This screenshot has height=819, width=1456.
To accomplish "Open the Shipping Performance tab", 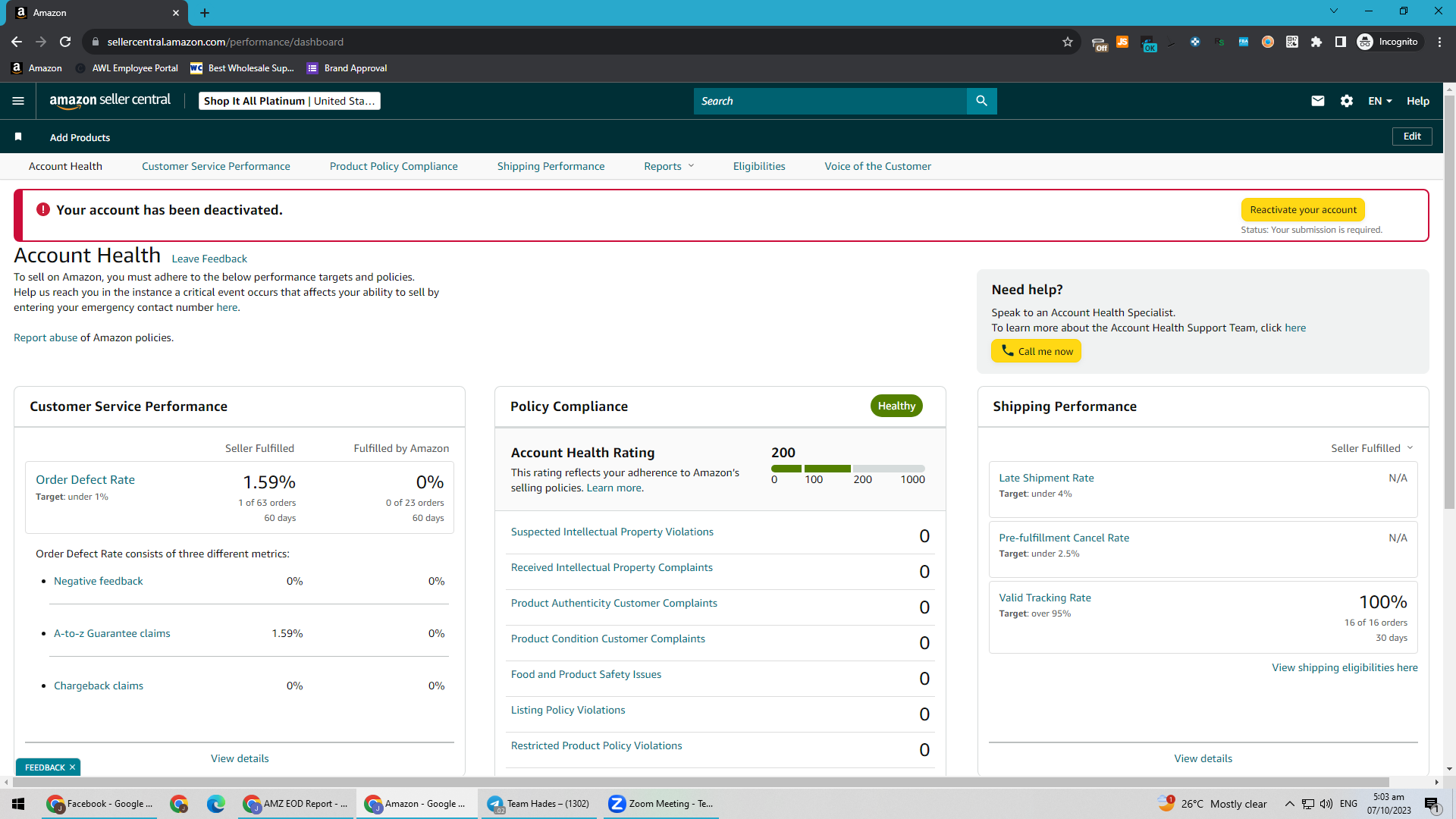I will pyautogui.click(x=551, y=166).
